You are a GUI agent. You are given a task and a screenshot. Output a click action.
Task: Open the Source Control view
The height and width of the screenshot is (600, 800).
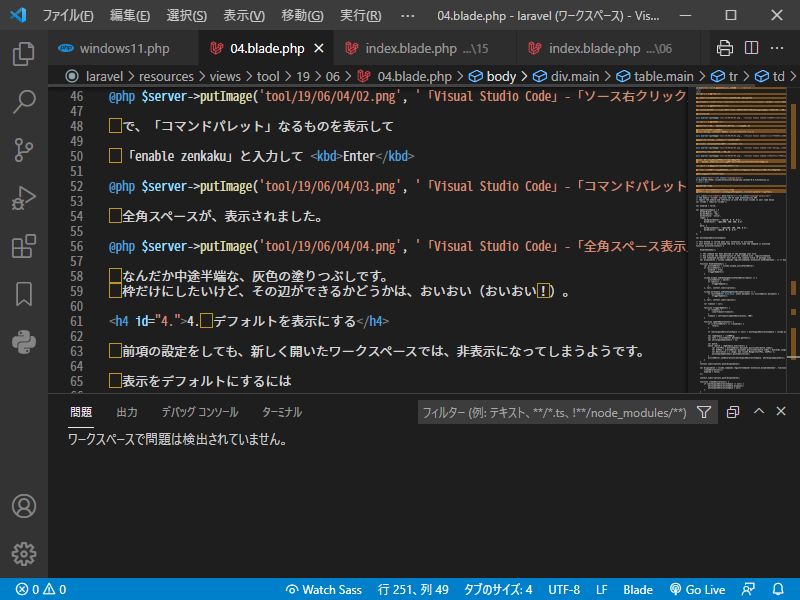[x=24, y=148]
